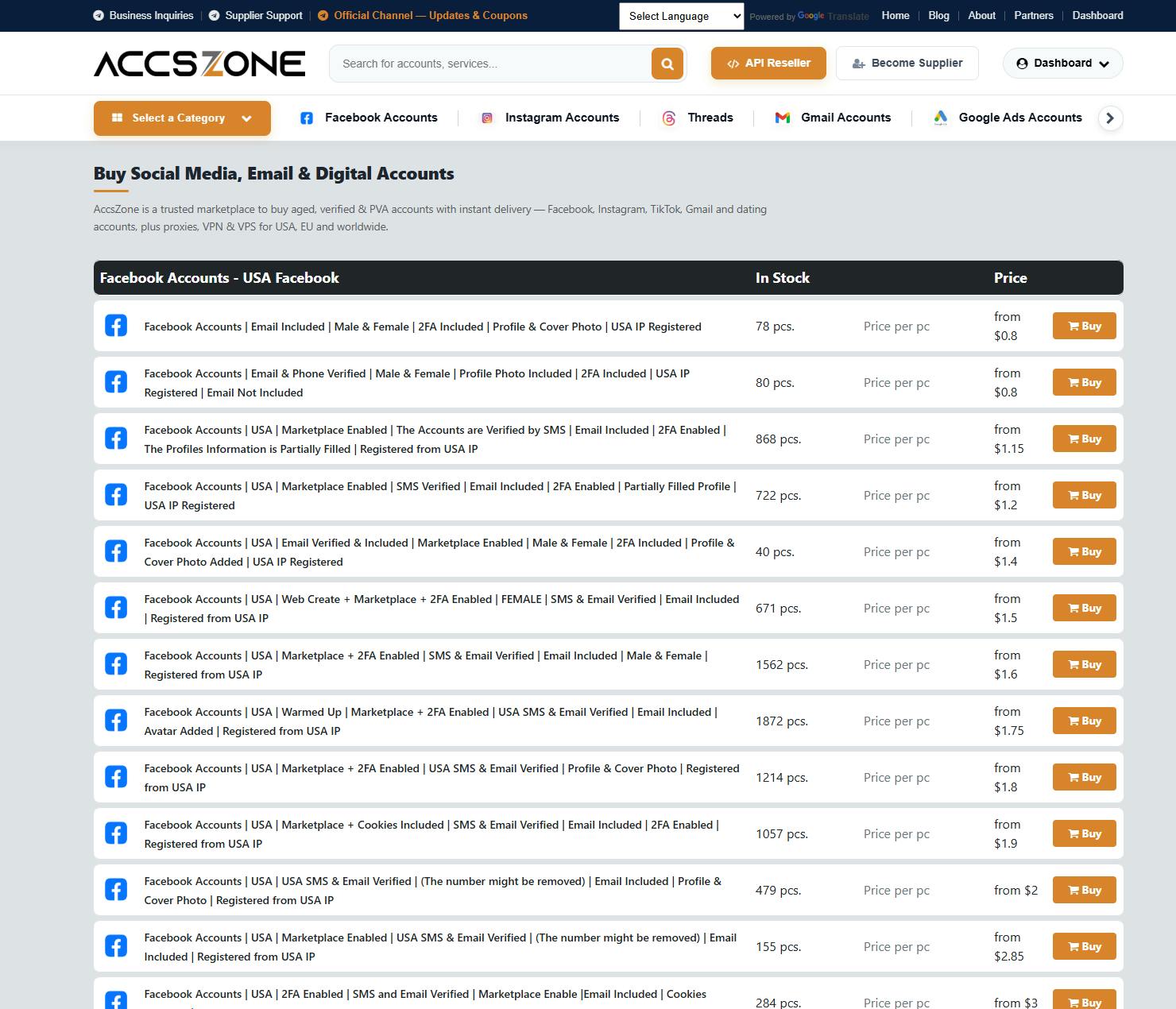This screenshot has width=1176, height=1009.
Task: Click the Facebook icon in the 80 pcs. row
Action: coord(116,382)
